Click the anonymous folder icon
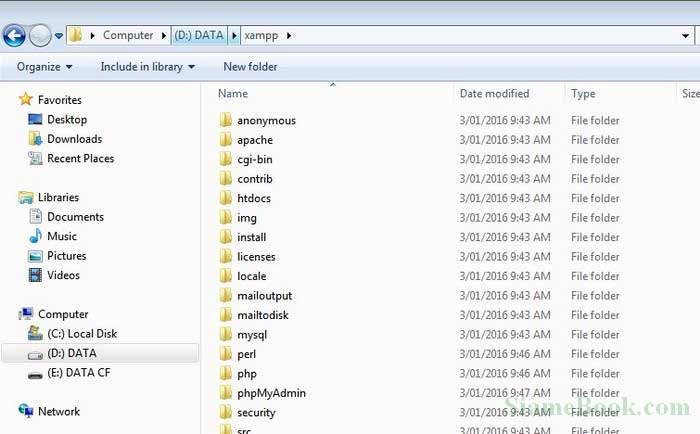Image resolution: width=700 pixels, height=434 pixels. (x=226, y=120)
